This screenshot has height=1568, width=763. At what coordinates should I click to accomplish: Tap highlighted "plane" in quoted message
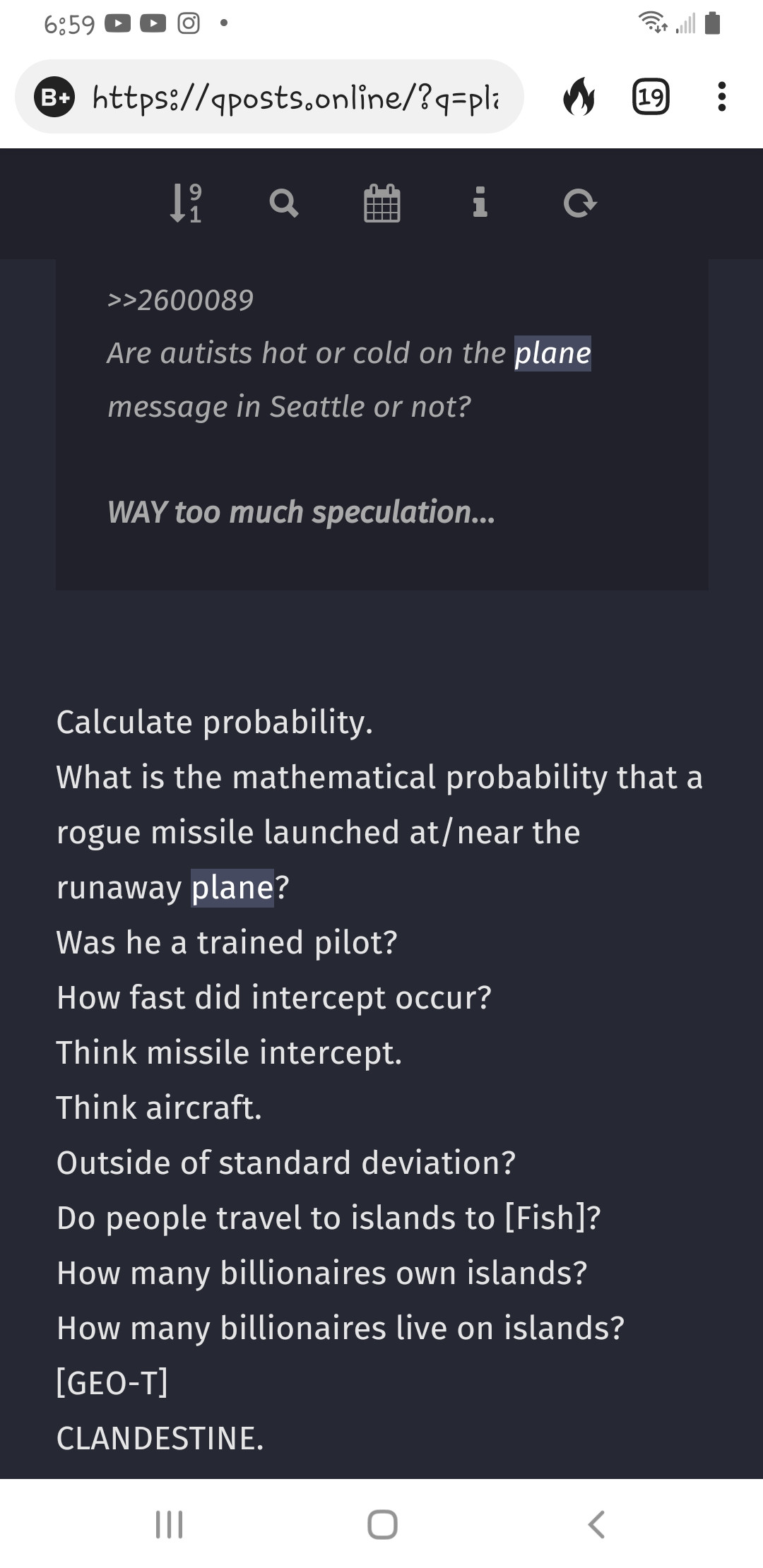(552, 353)
